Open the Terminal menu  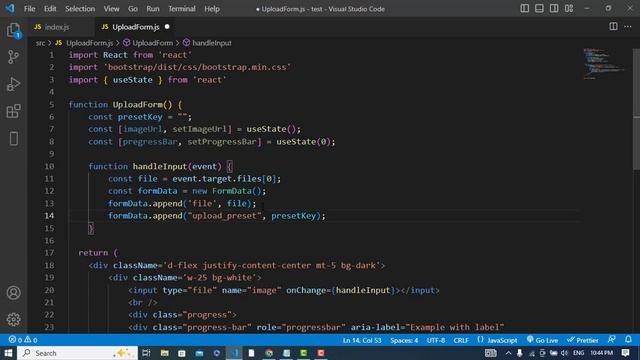point(182,9)
